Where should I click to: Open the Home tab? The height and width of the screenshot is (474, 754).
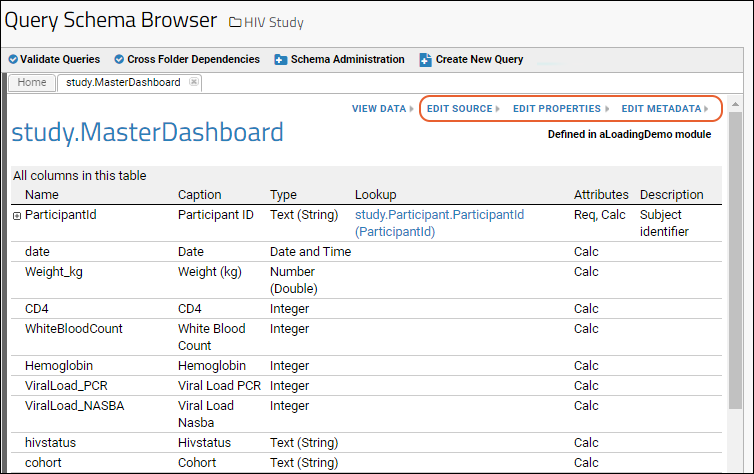click(x=31, y=83)
